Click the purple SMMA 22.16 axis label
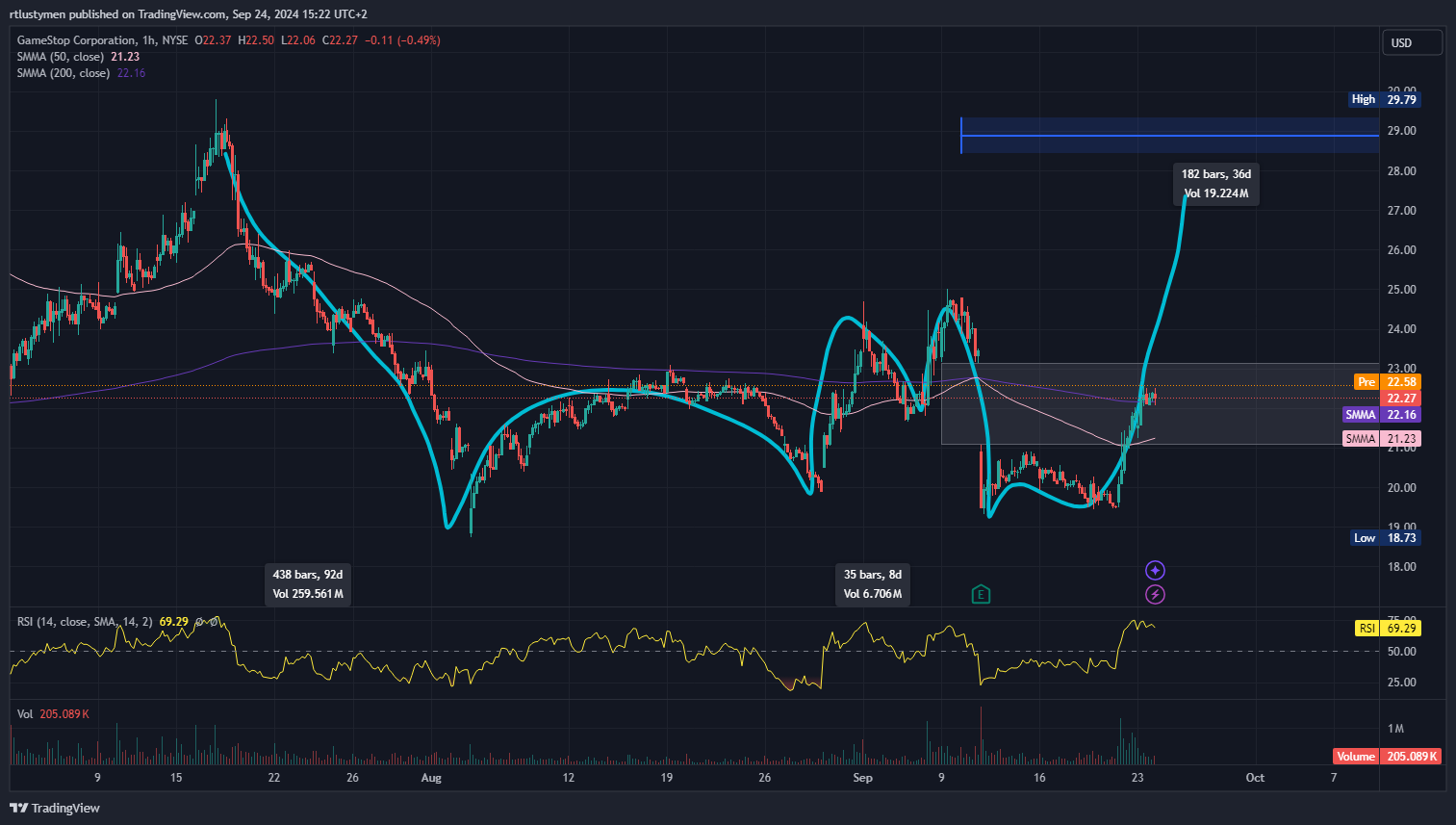 point(1382,415)
